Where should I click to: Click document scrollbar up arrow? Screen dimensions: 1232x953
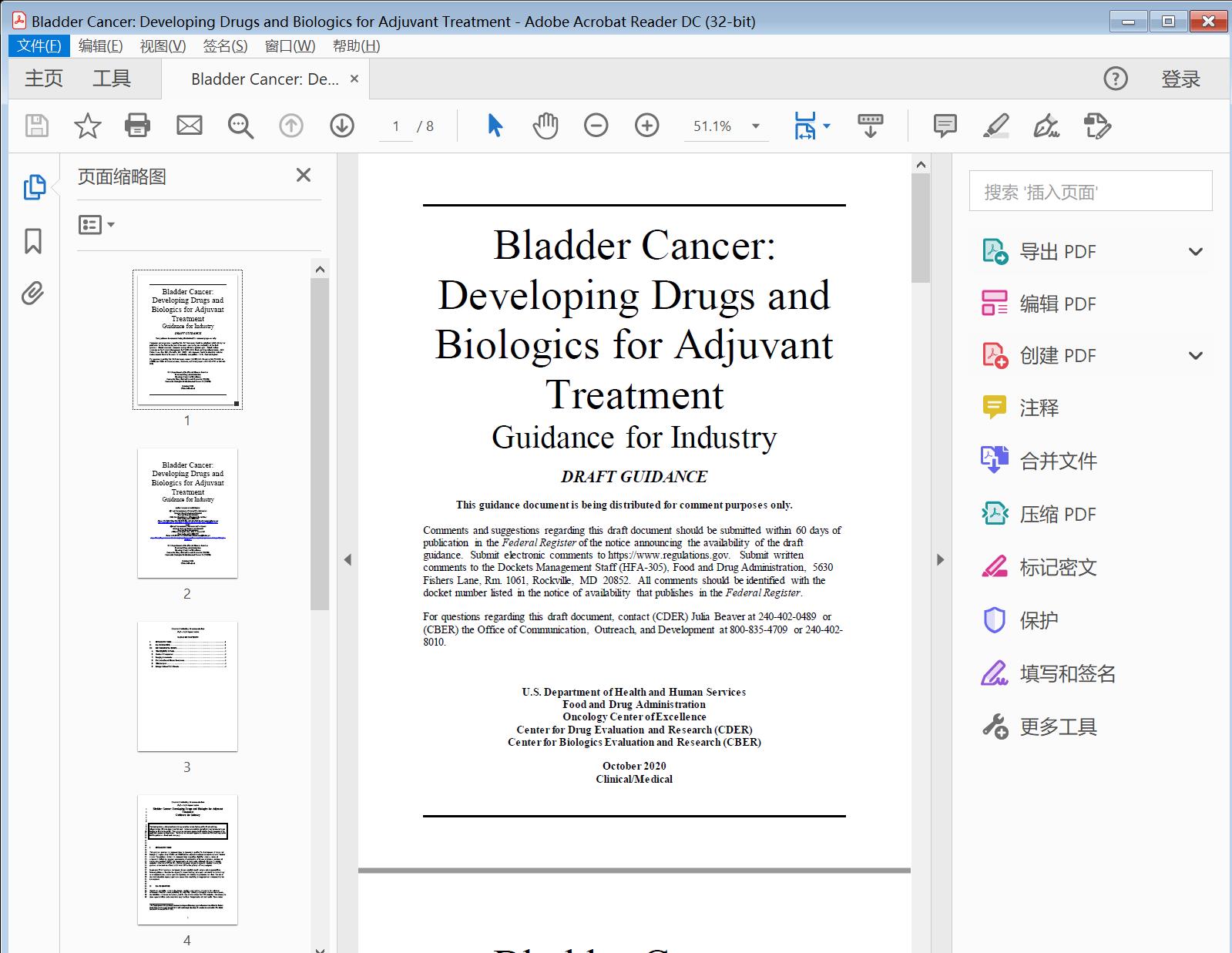pos(921,164)
